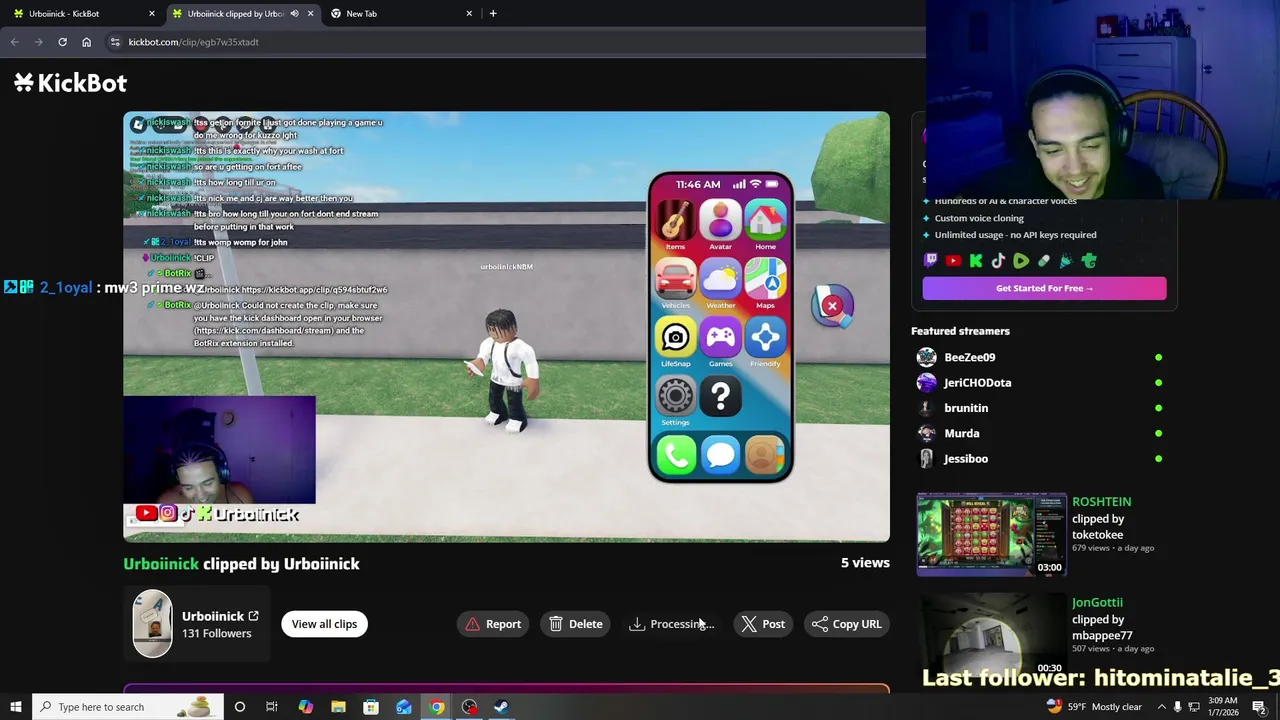The height and width of the screenshot is (720, 1280).
Task: Click the red X close button in clip
Action: pos(832,305)
